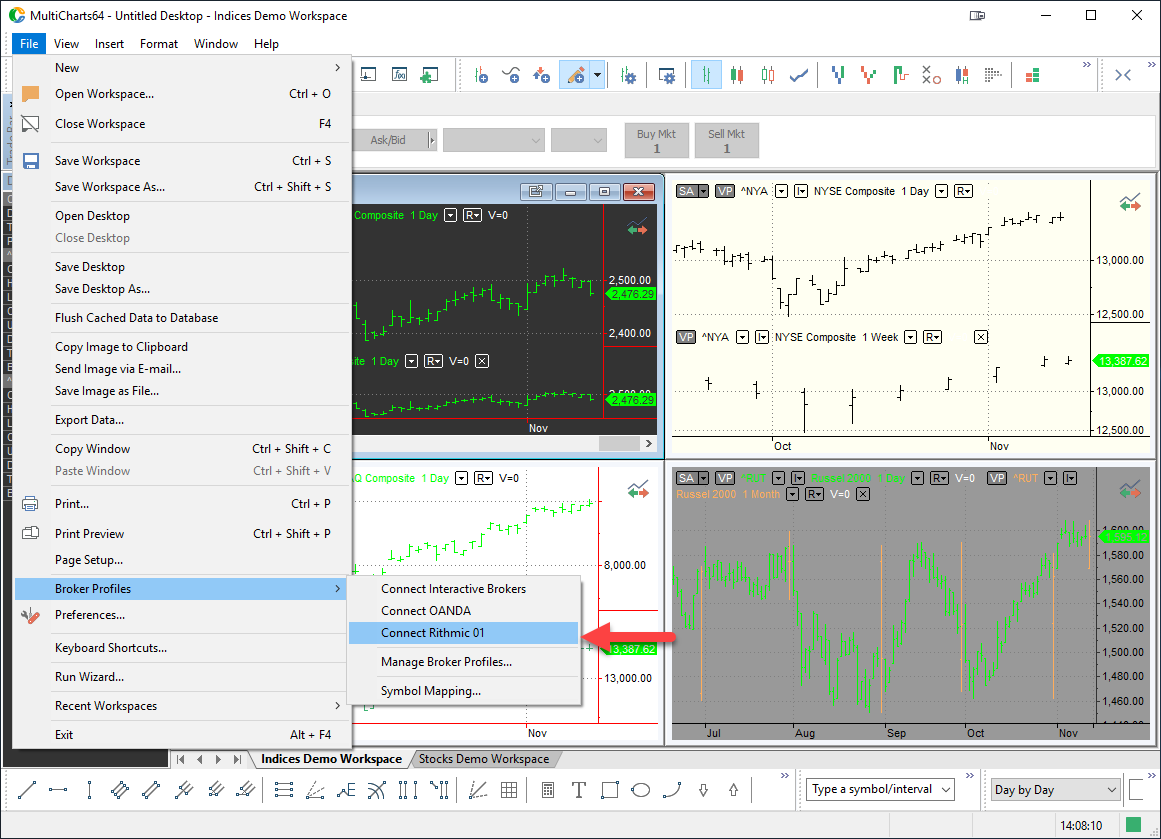
Task: Expand the NYSE Composite 1 Day resolution dropdown
Action: click(942, 191)
